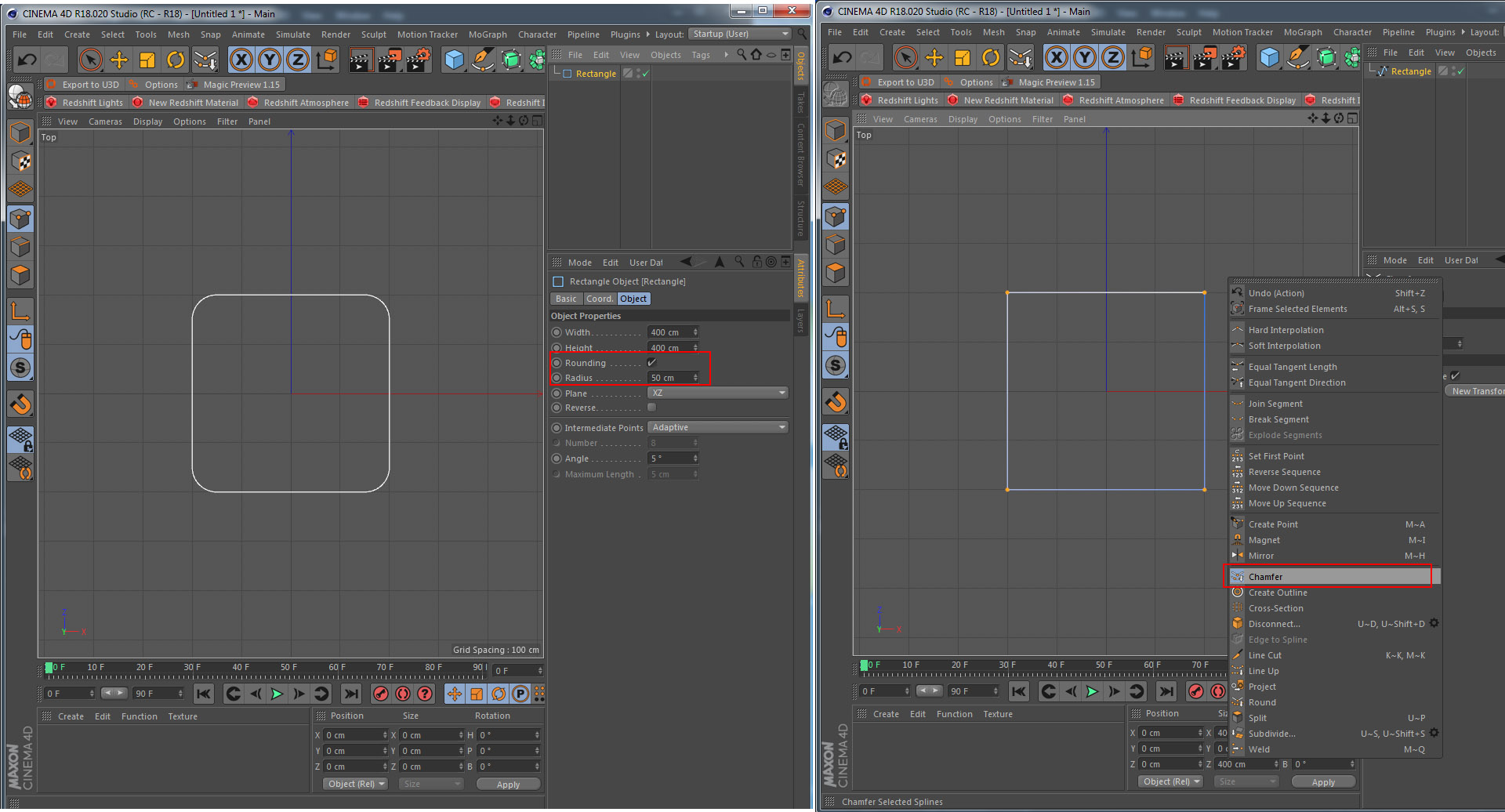The width and height of the screenshot is (1505, 812).
Task: Open spline Pen tool in left window toolbar
Action: 483,60
